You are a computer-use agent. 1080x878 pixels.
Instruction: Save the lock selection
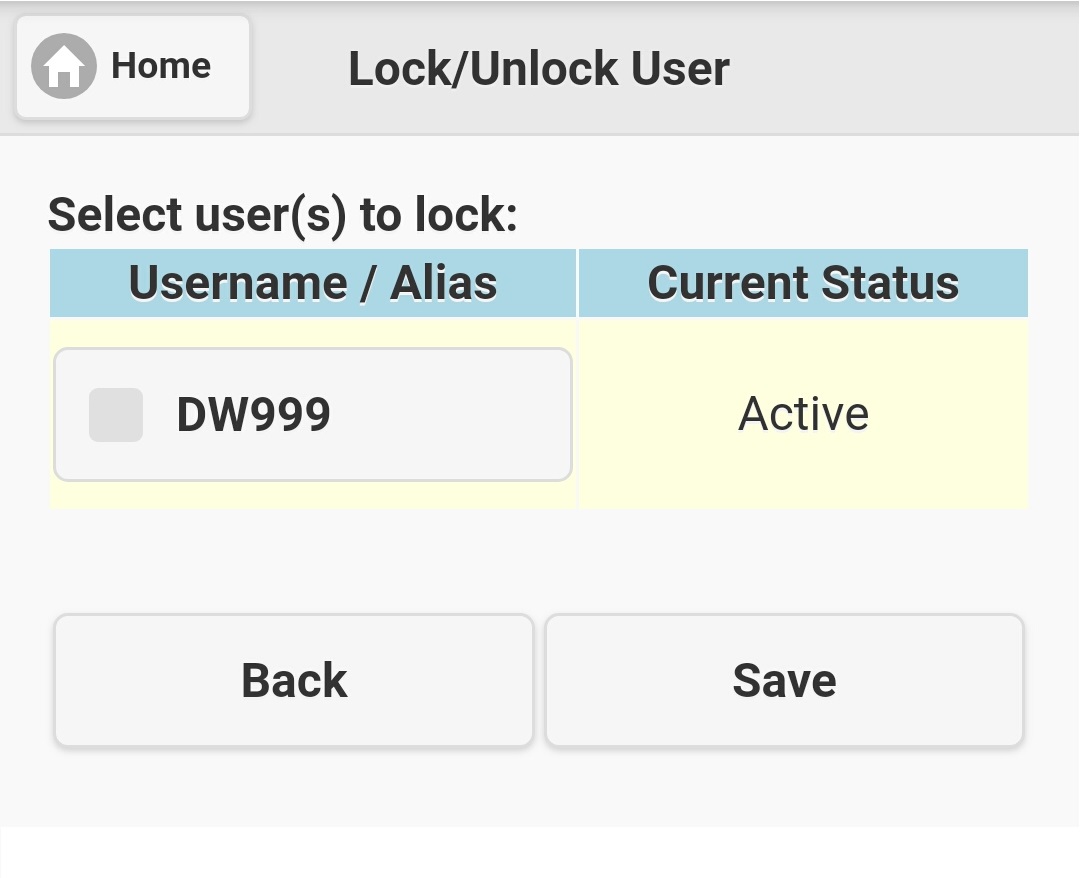click(784, 681)
